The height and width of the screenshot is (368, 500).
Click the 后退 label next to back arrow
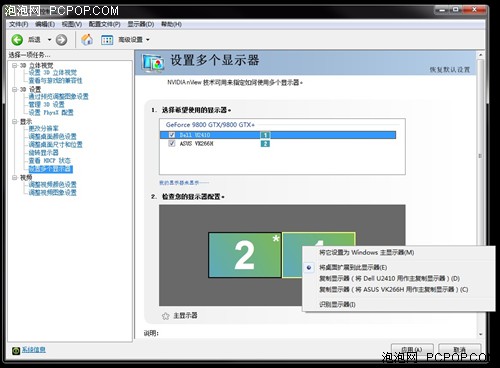(34, 40)
